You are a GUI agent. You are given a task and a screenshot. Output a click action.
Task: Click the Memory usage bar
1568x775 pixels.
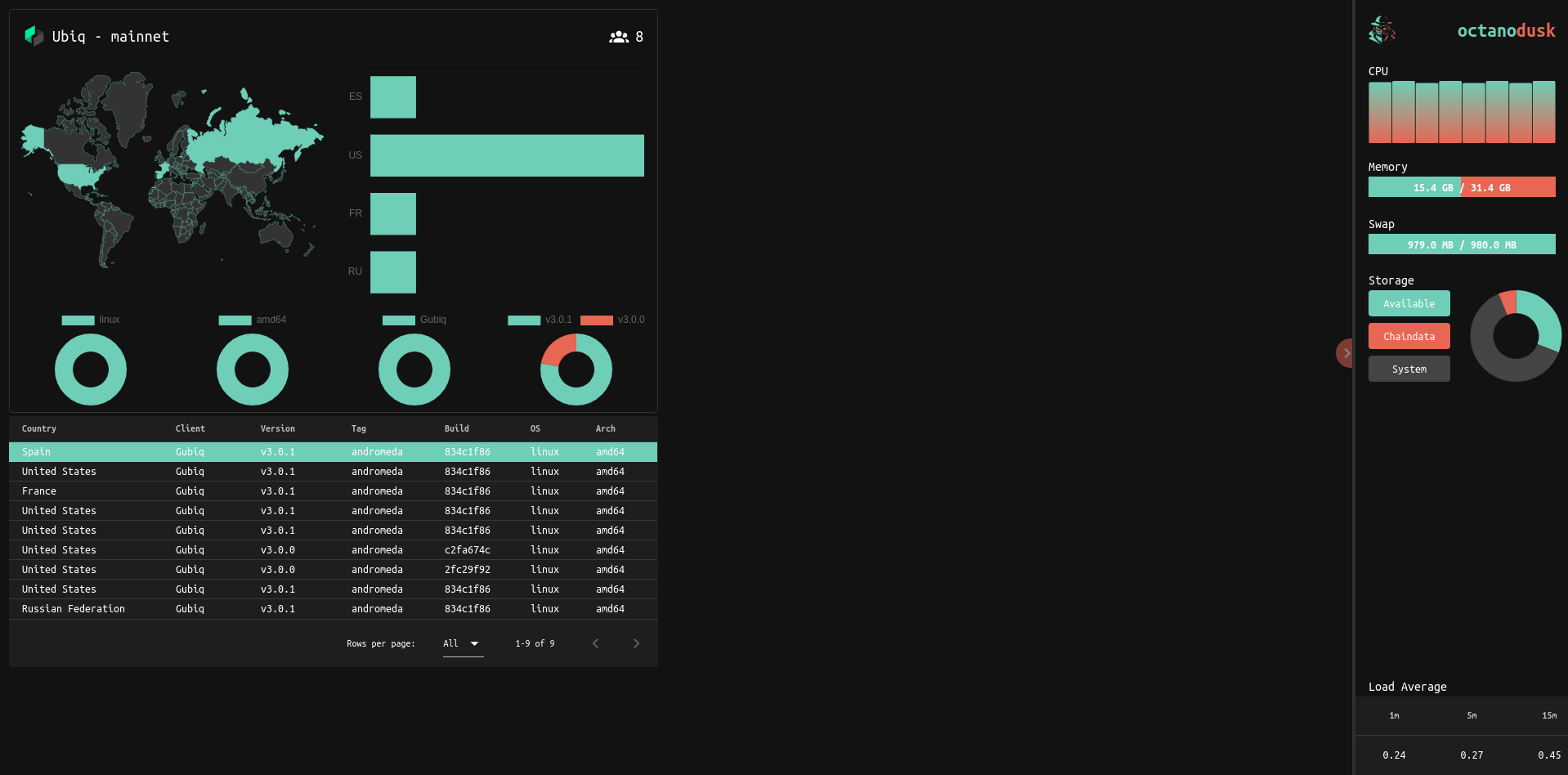(1462, 187)
